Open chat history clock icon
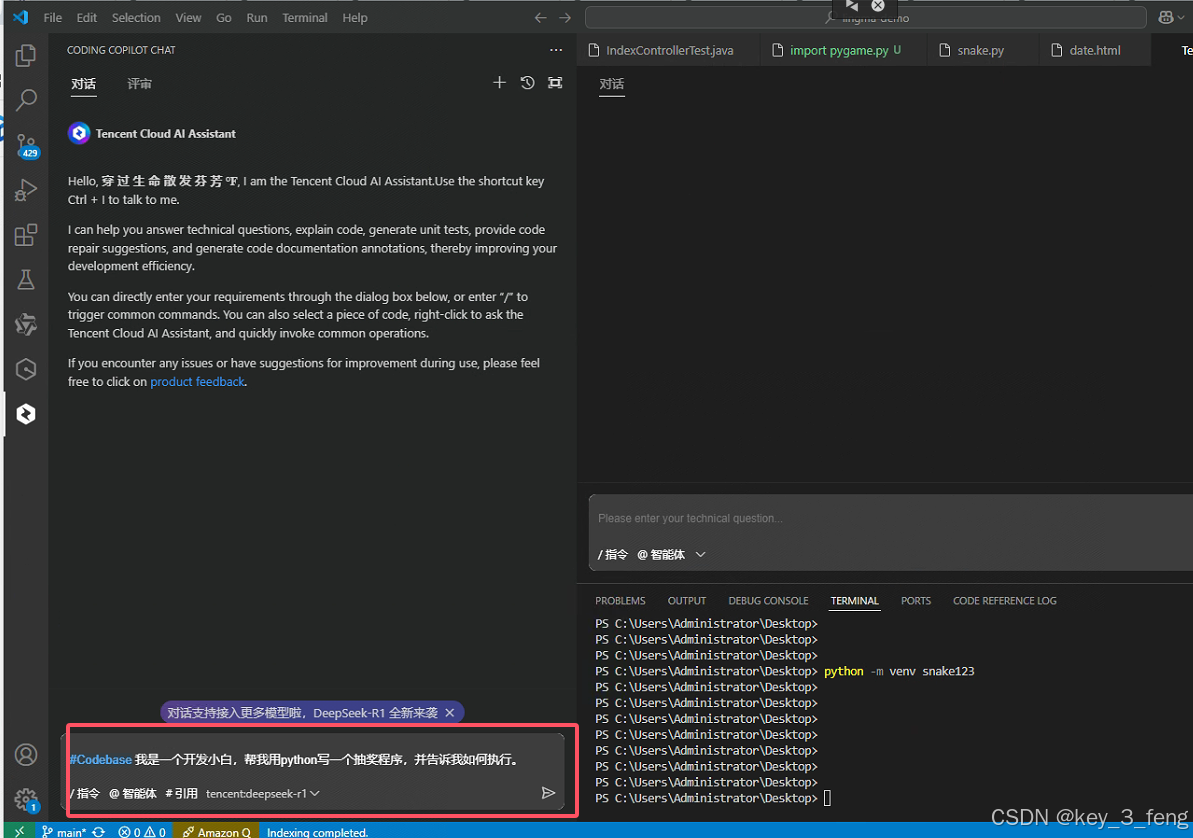 [x=527, y=82]
